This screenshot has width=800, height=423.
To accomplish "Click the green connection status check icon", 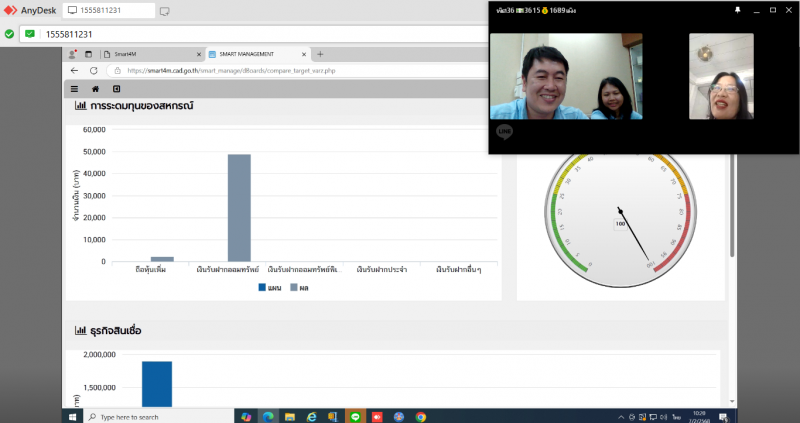I will coord(9,34).
